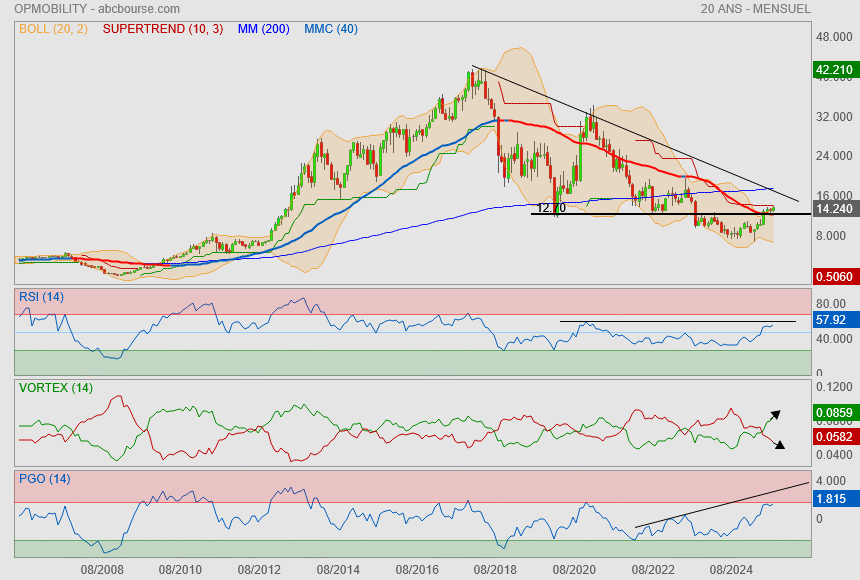
Task: Click the blue 57.92 RSI value tag
Action: tap(833, 320)
